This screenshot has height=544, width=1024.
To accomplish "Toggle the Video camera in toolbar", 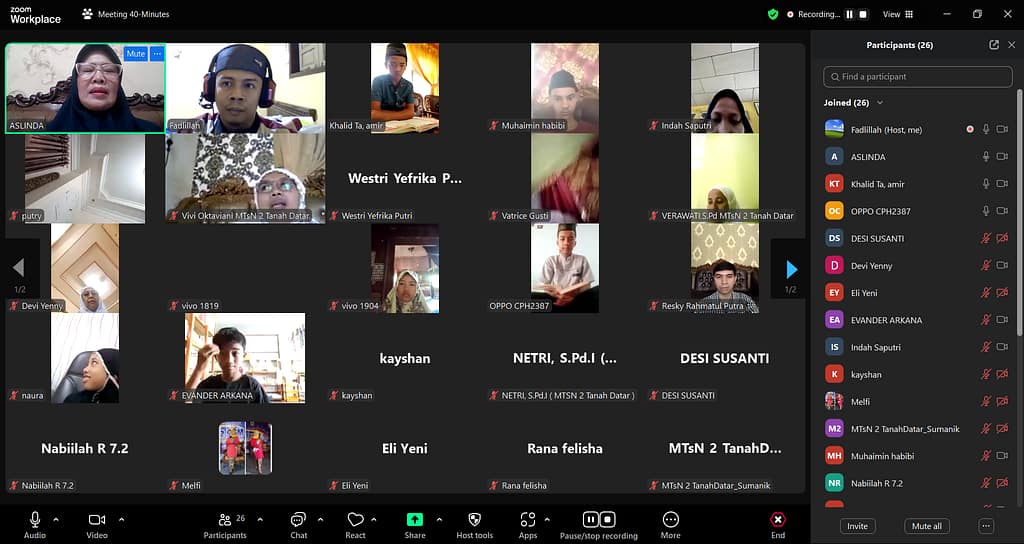I will click(x=97, y=520).
